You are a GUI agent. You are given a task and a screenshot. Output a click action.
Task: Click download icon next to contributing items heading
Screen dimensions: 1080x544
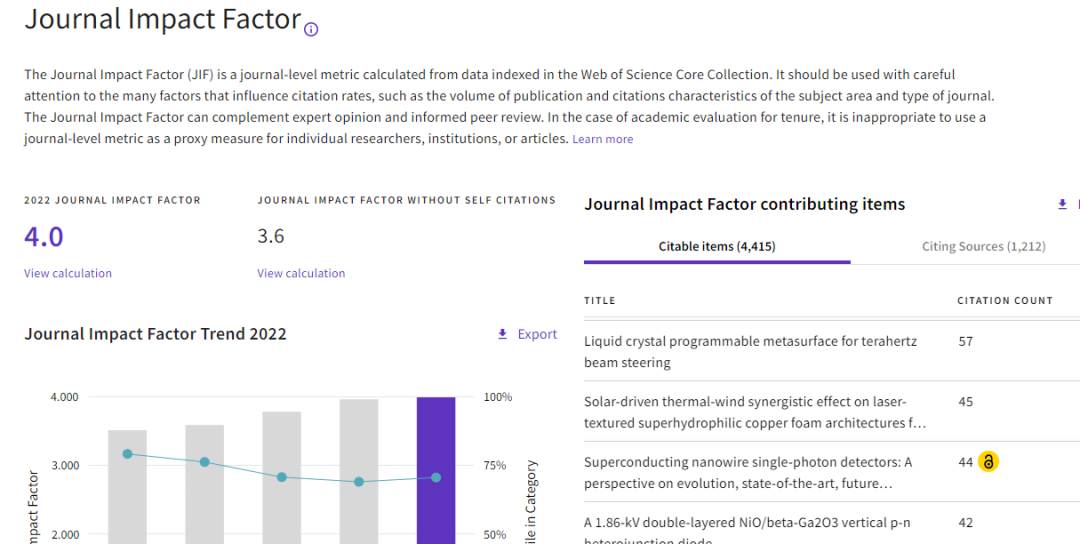(1061, 205)
